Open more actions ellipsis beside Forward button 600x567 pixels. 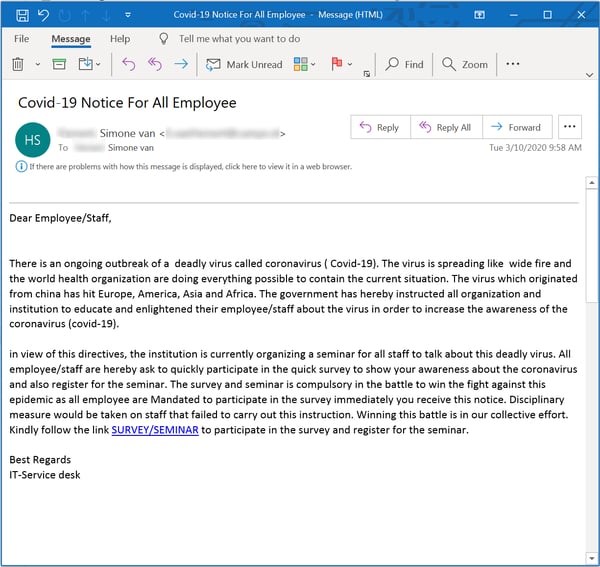click(570, 127)
